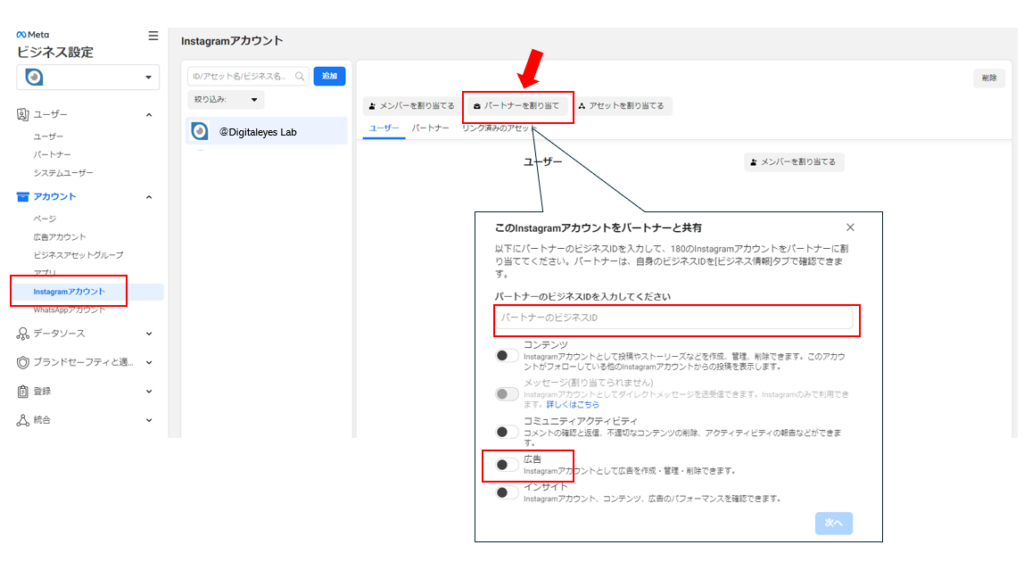Switch to リンク済みのアセット tab
The height and width of the screenshot is (578, 1024).
498,129
